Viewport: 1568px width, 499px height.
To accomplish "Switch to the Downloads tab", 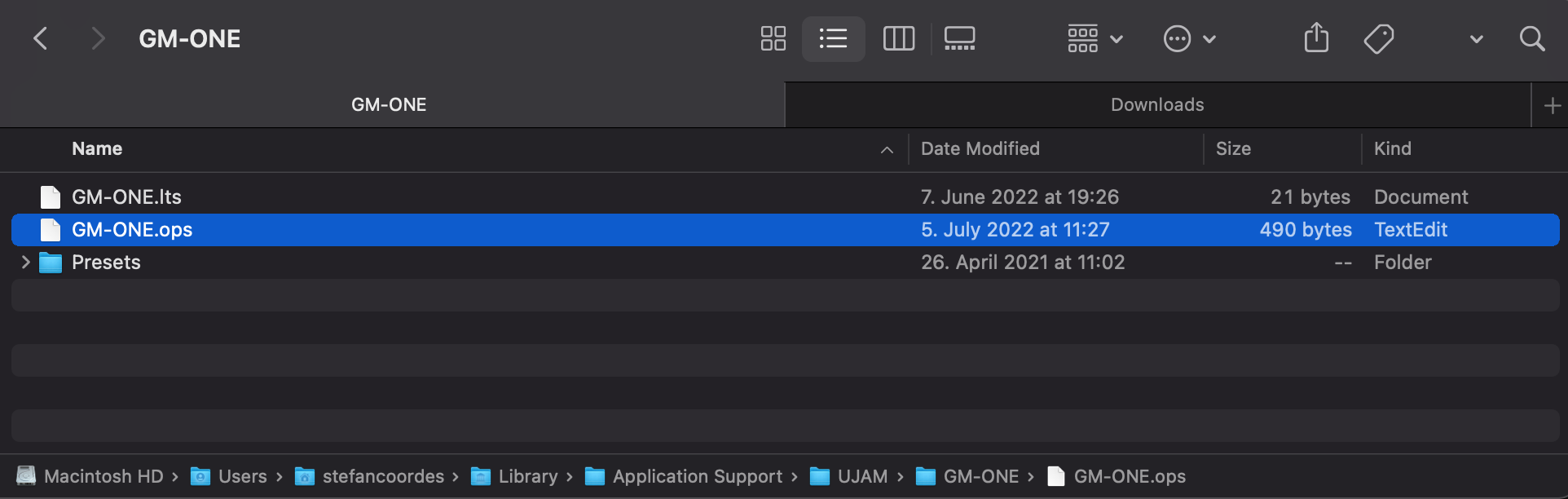I will pos(1157,104).
